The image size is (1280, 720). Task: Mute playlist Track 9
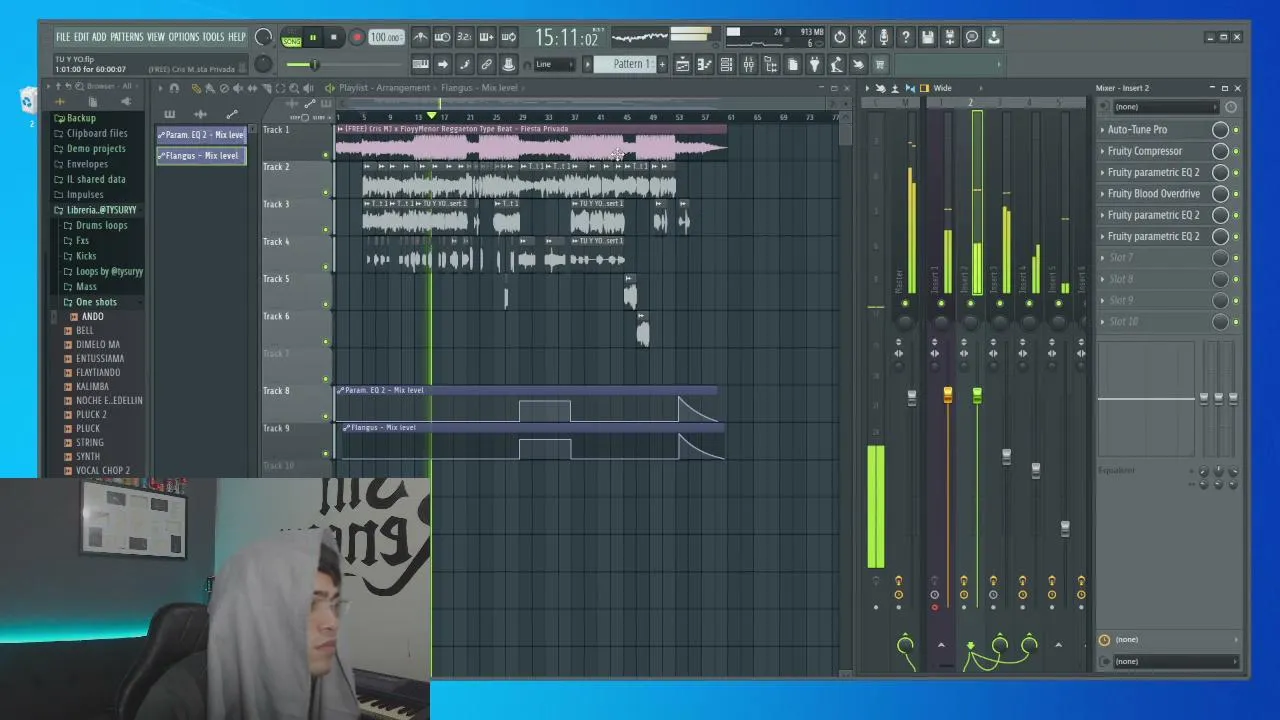click(326, 453)
